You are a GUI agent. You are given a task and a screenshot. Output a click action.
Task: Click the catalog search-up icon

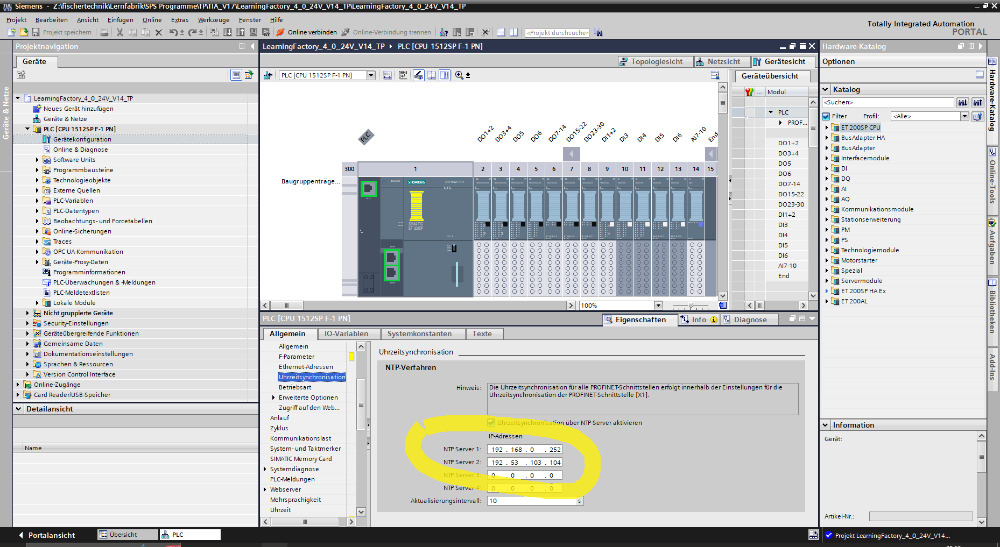[x=977, y=102]
